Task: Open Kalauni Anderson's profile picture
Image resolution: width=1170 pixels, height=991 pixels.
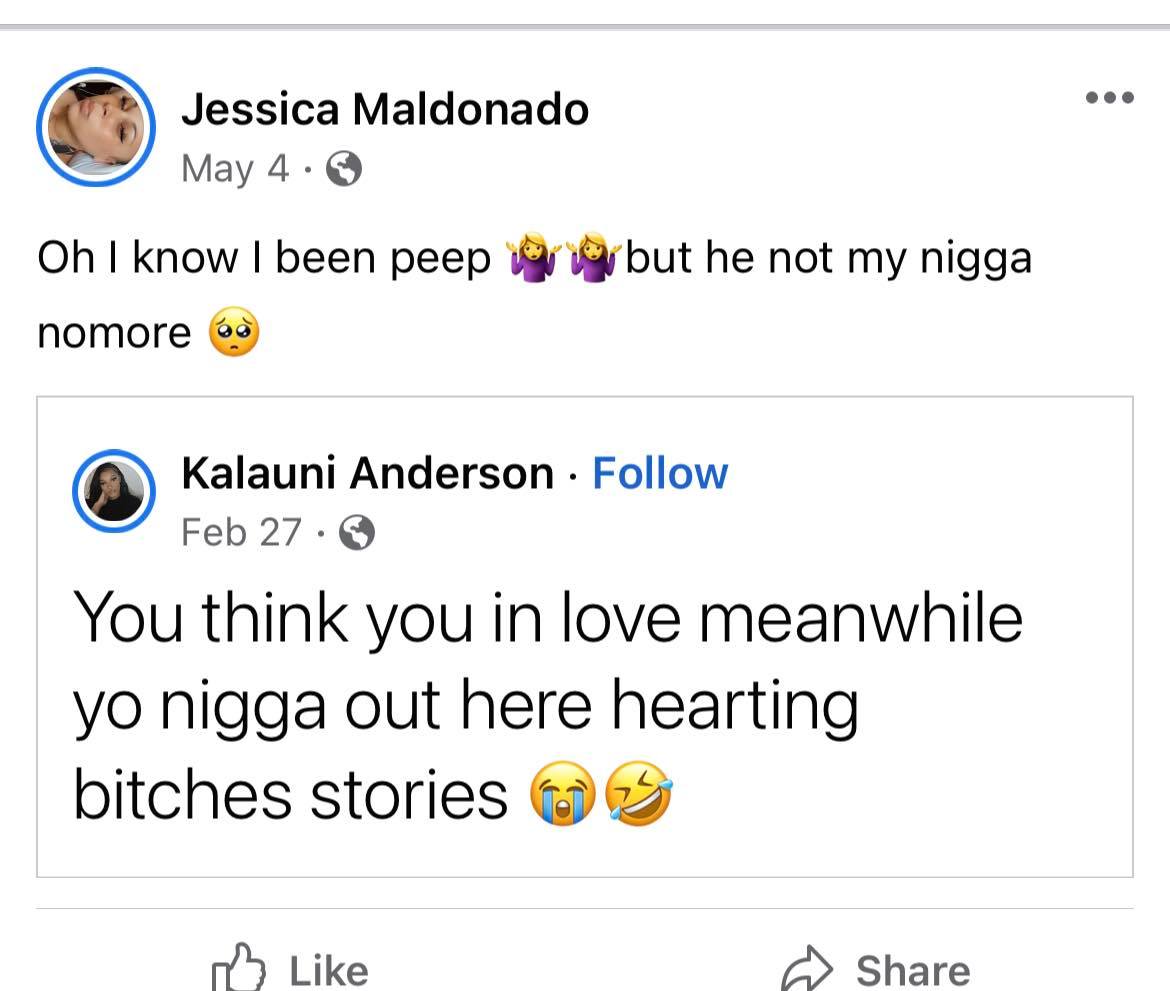Action: click(x=114, y=491)
